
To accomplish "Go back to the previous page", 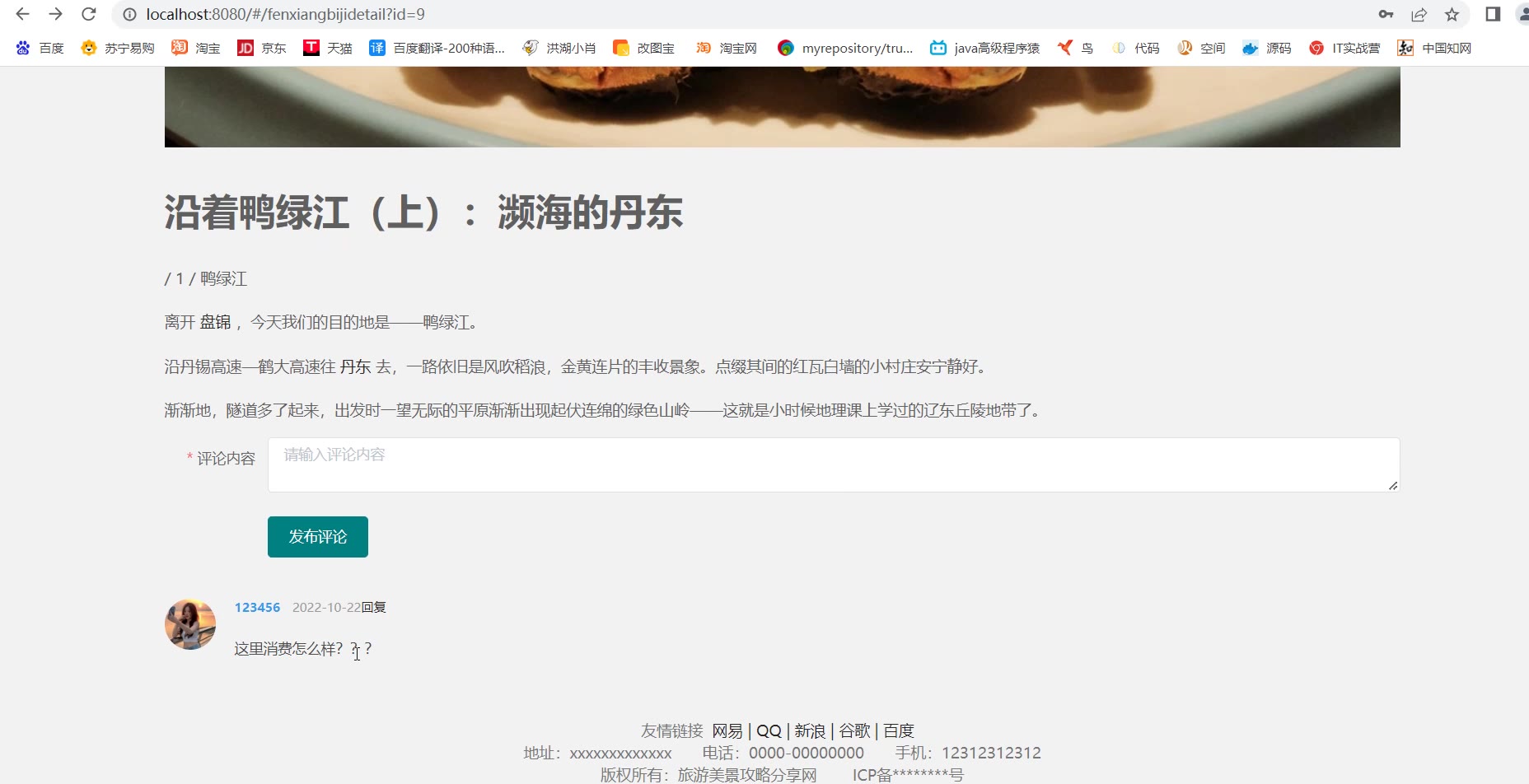I will point(22,14).
